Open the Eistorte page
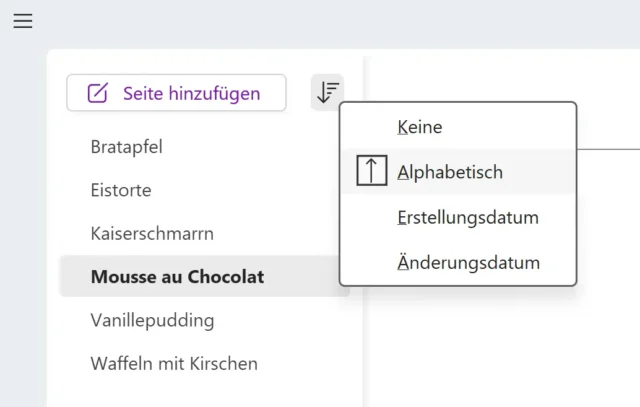 coord(121,190)
